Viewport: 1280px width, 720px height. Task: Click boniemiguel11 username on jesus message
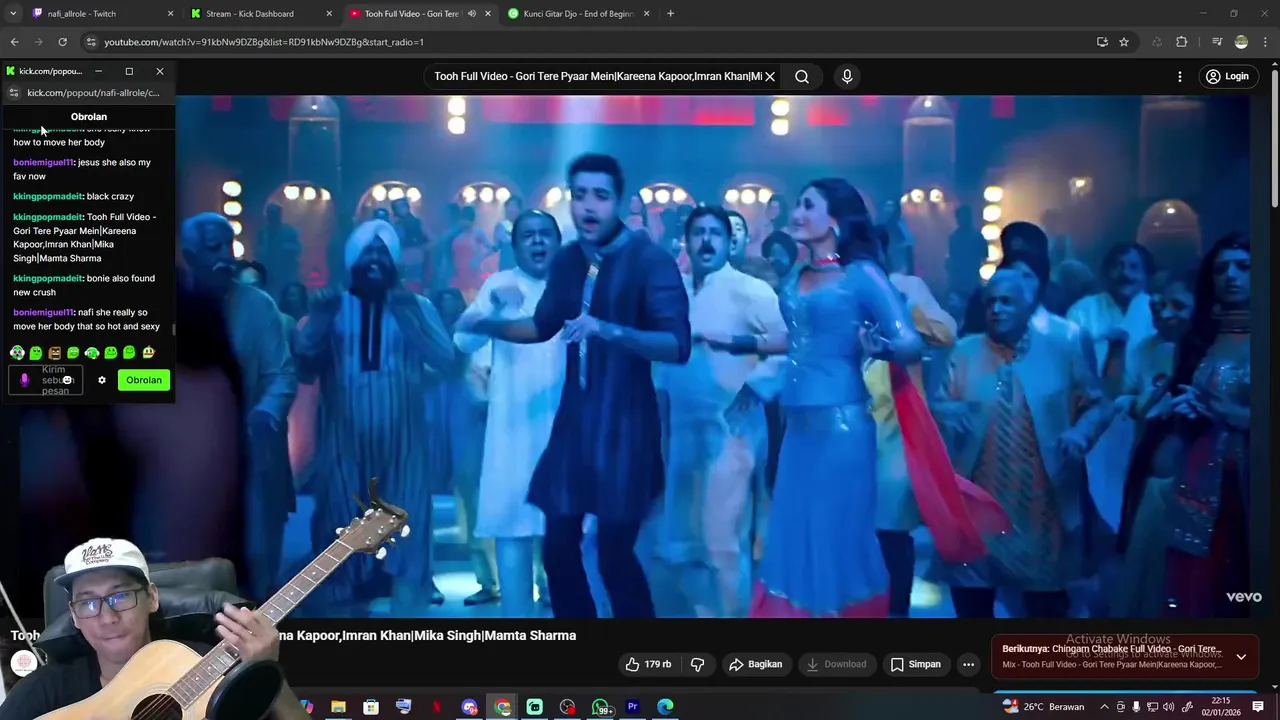(43, 162)
